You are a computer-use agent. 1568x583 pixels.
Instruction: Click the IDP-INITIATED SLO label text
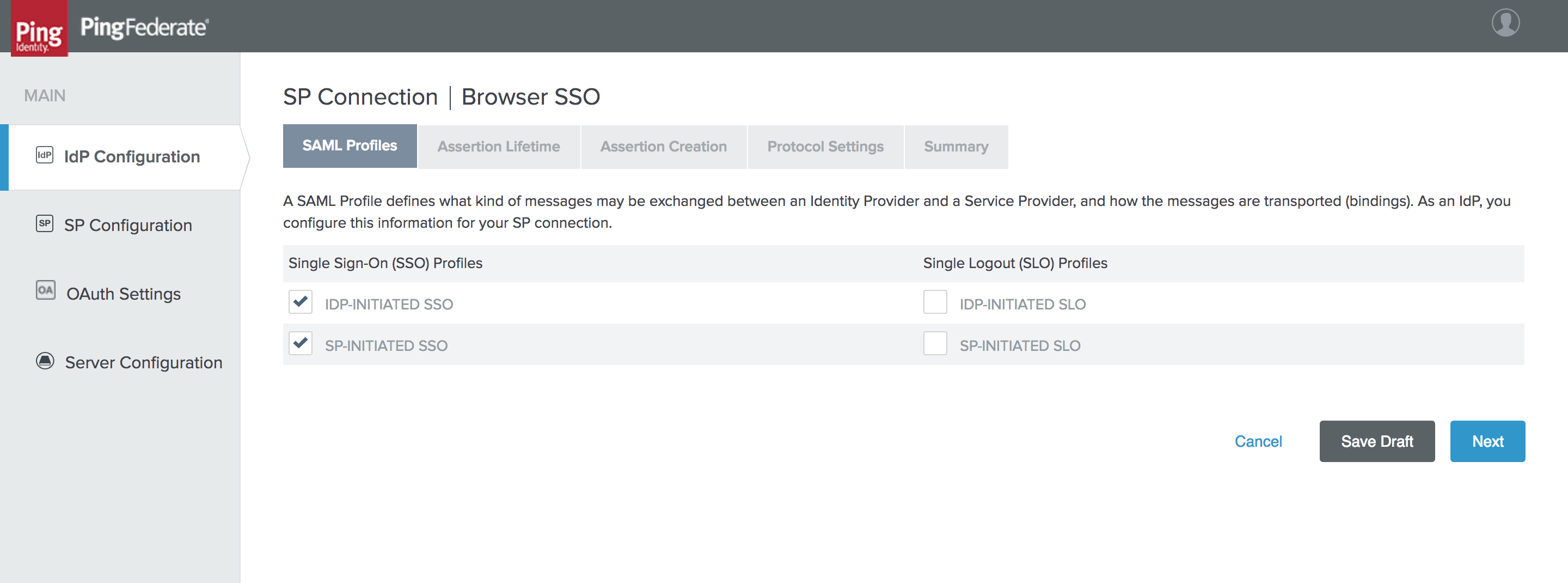click(1022, 305)
